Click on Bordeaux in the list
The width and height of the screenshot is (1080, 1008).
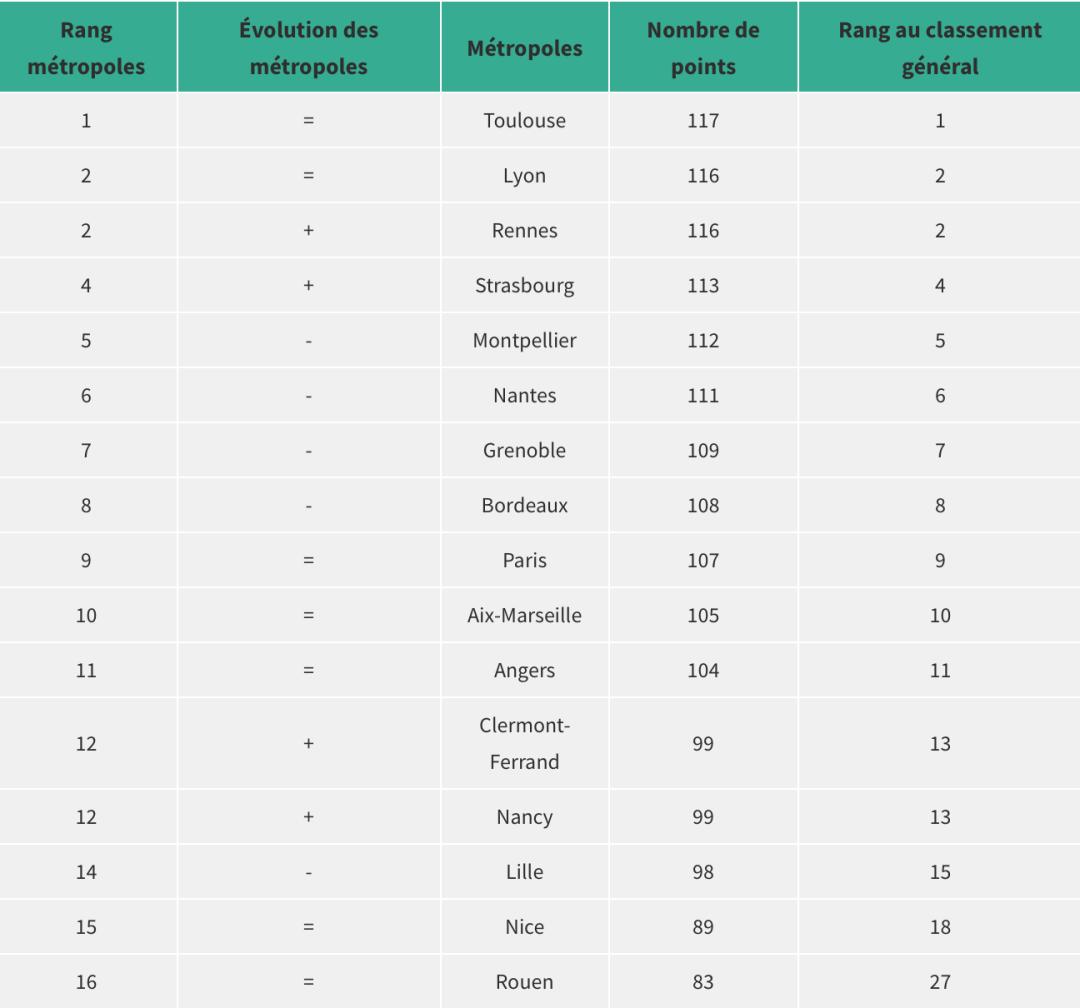pyautogui.click(x=524, y=506)
